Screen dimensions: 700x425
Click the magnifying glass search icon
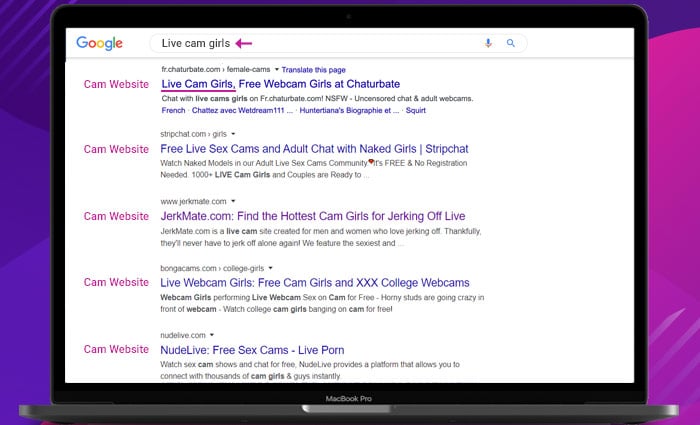(511, 43)
